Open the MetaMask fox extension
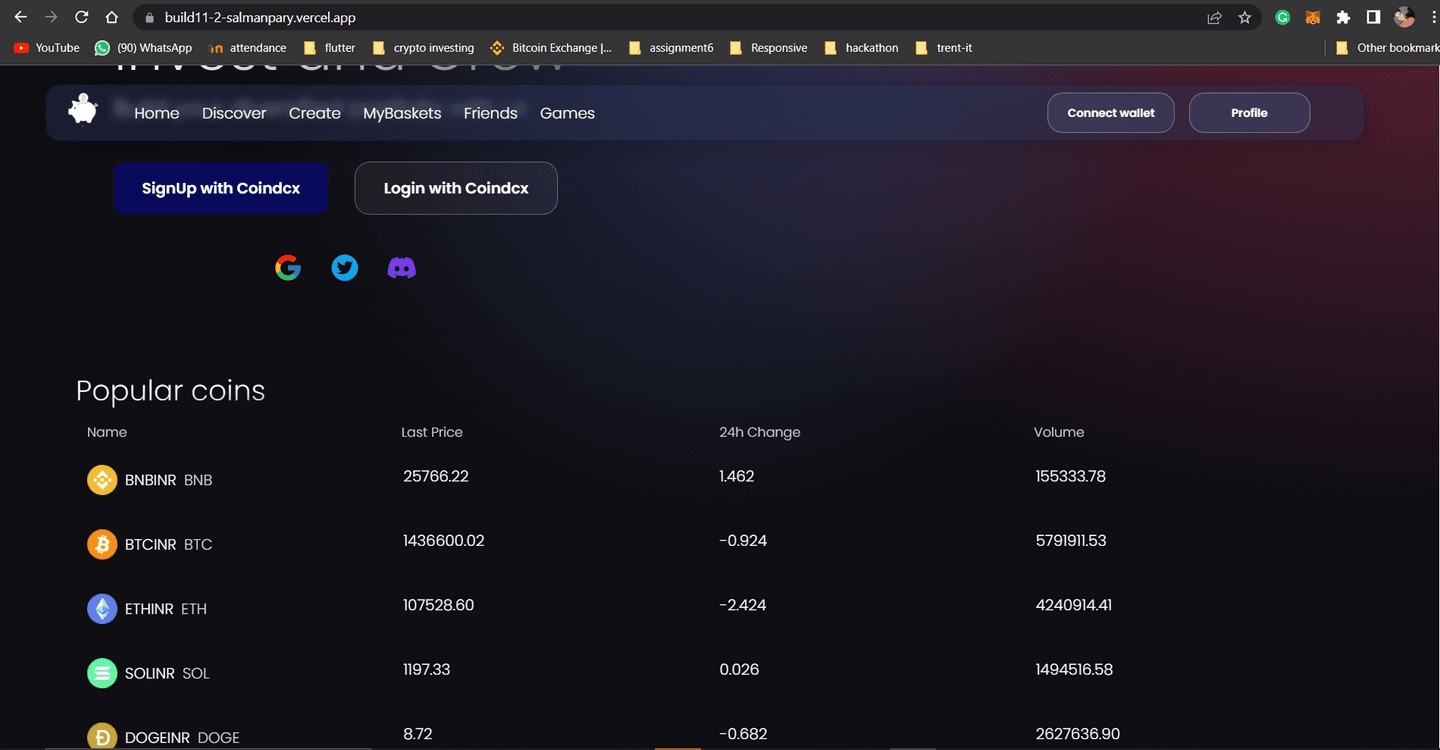1440x750 pixels. [1313, 17]
